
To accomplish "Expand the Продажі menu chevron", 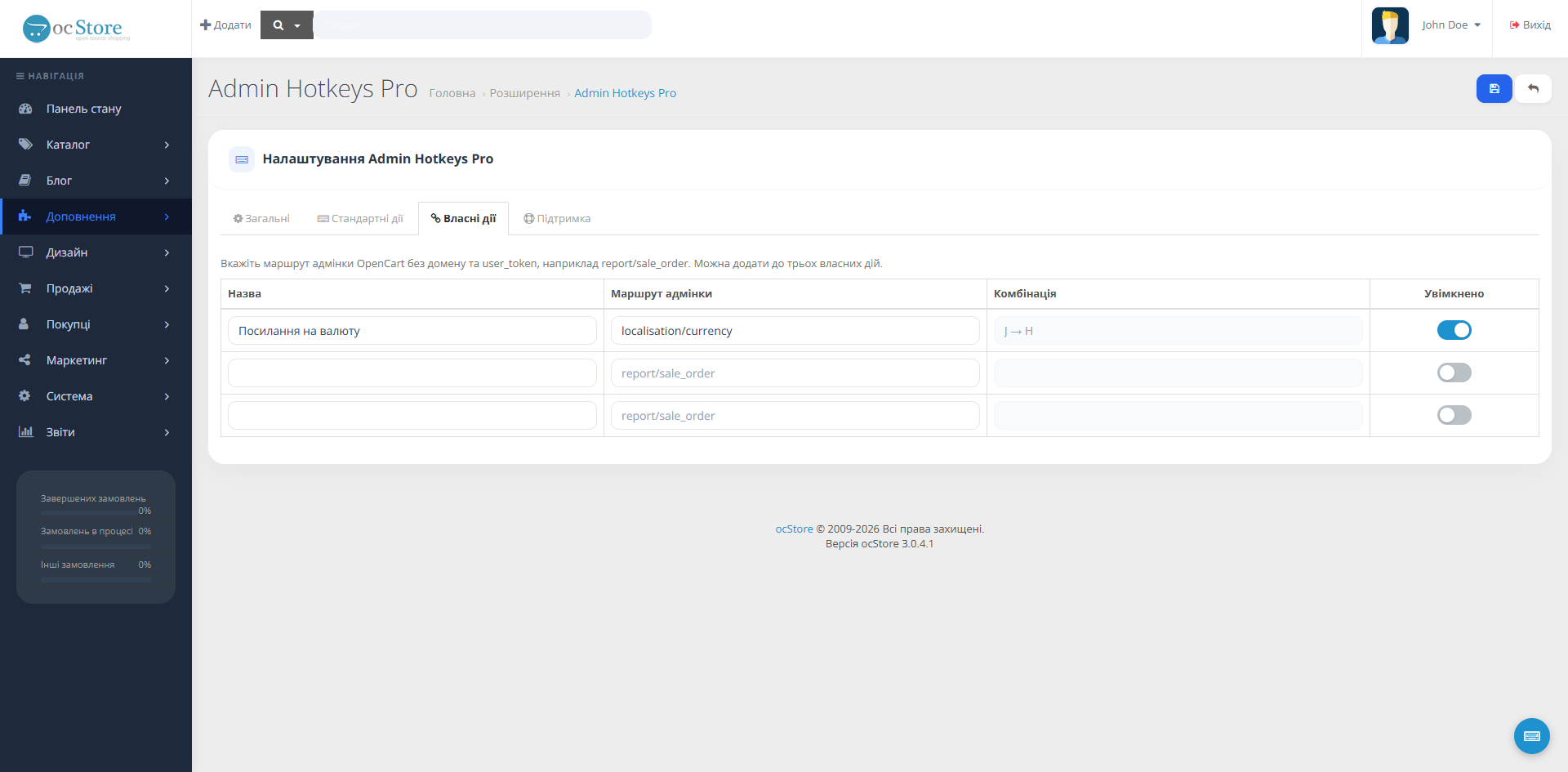I will (167, 288).
